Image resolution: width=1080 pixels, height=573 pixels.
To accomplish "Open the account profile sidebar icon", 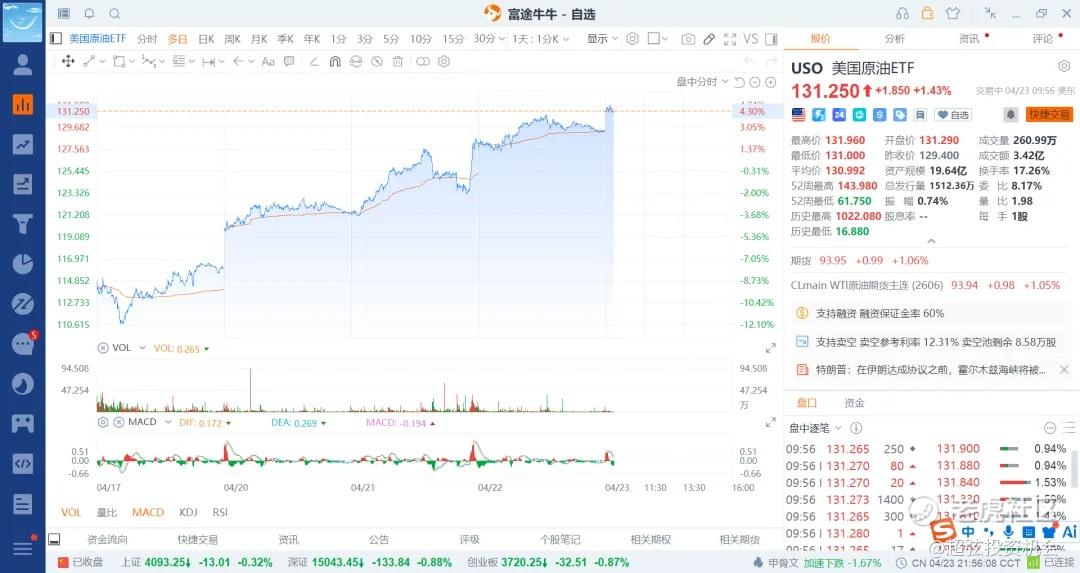I will pos(23,64).
